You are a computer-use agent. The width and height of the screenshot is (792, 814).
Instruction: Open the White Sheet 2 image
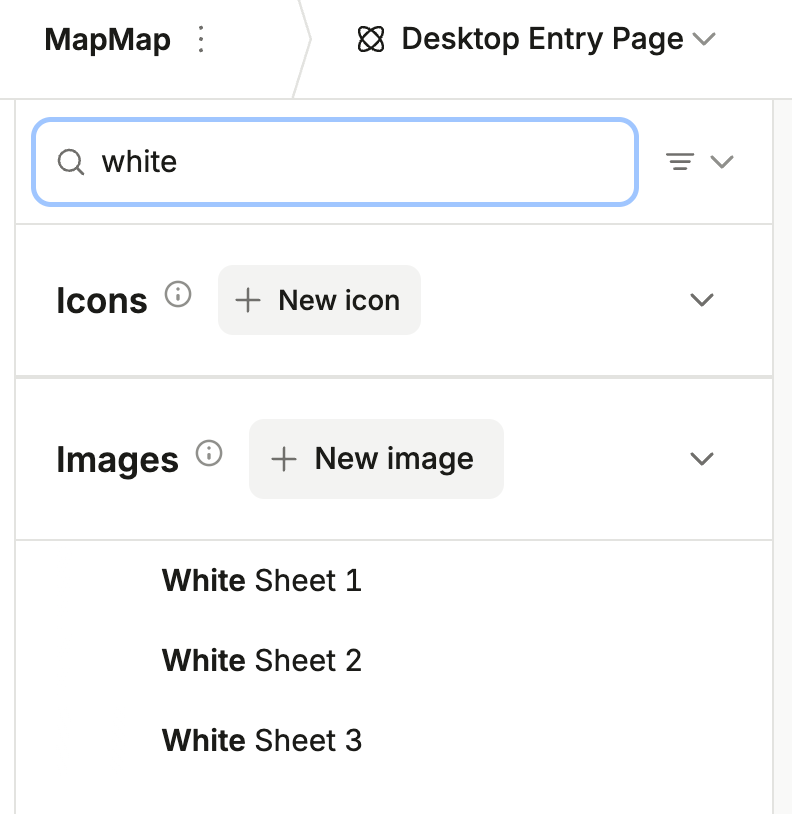[x=261, y=660]
